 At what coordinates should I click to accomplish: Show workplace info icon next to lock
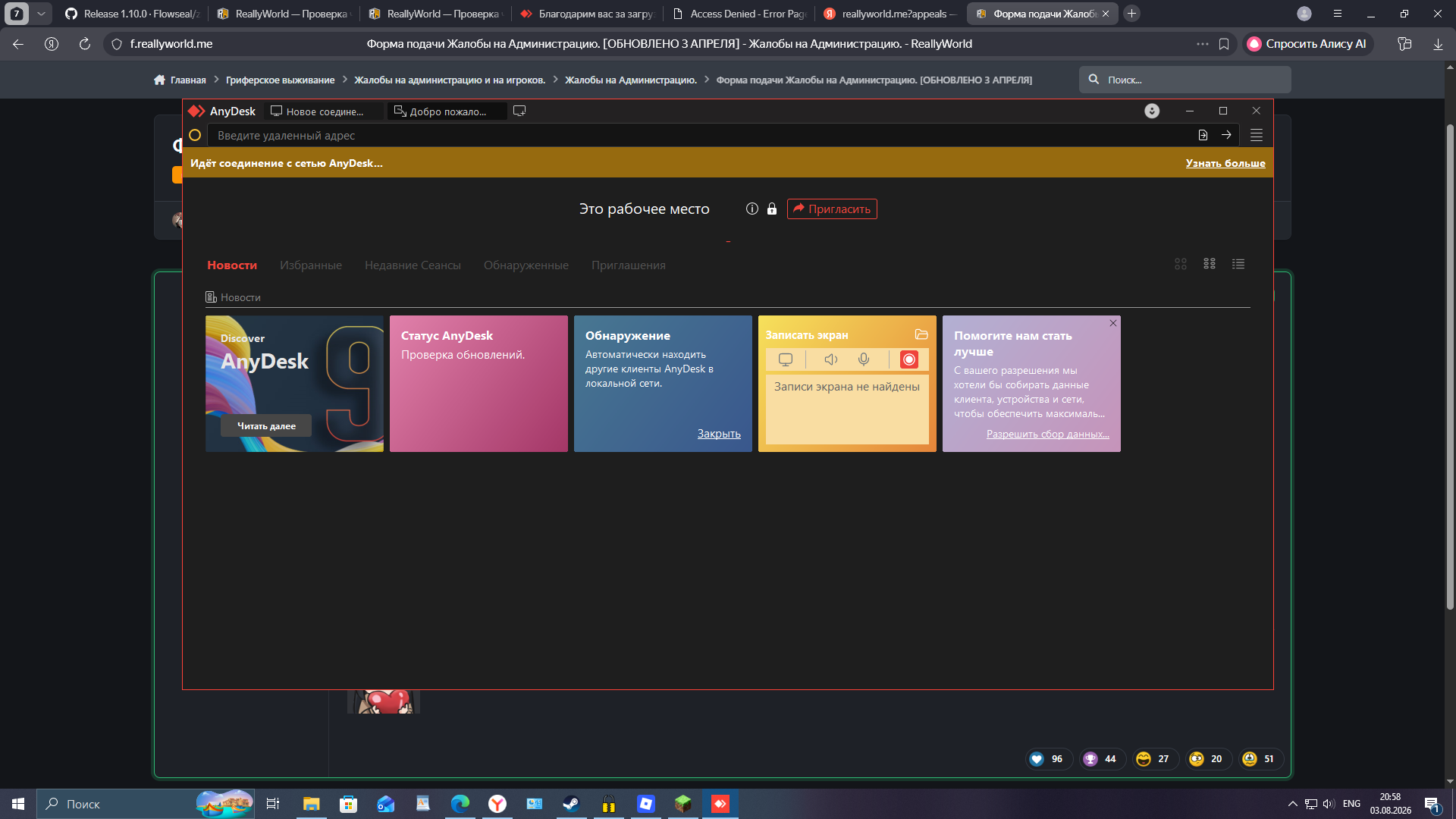752,209
